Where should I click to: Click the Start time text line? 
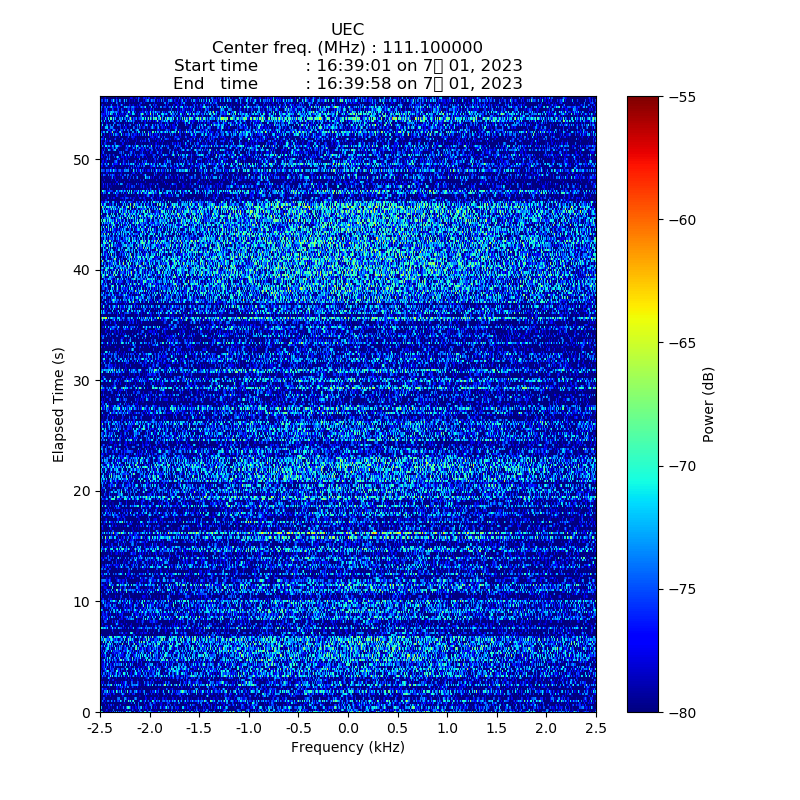347,66
